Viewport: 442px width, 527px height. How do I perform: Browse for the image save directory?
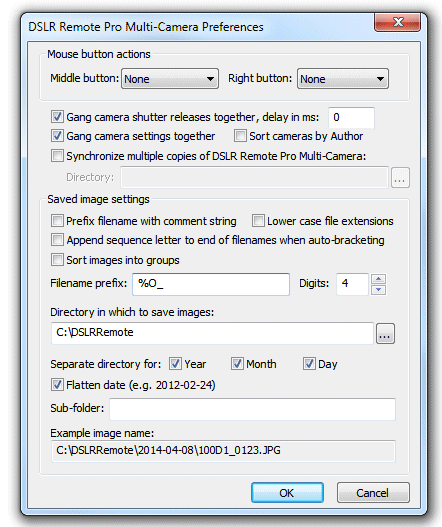[385, 334]
